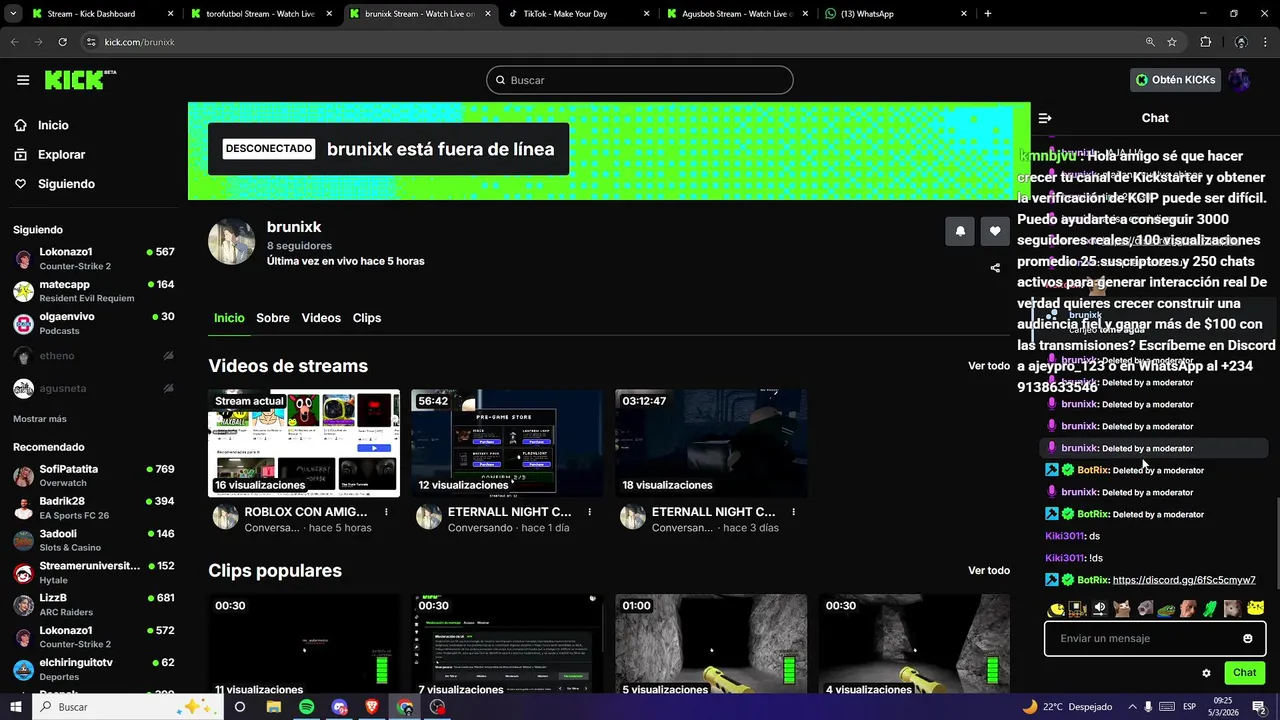Open the browser extensions puzzle icon
Viewport: 1280px width, 720px height.
[x=1205, y=42]
